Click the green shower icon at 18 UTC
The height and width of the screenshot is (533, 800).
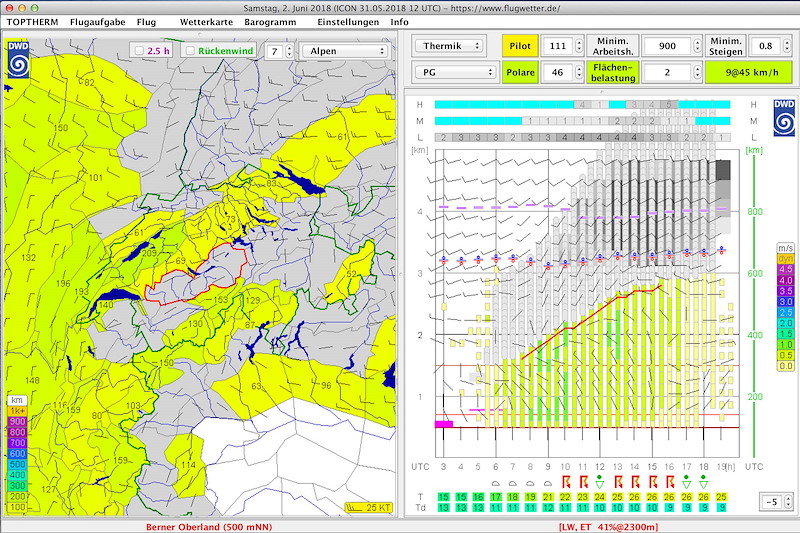[704, 481]
